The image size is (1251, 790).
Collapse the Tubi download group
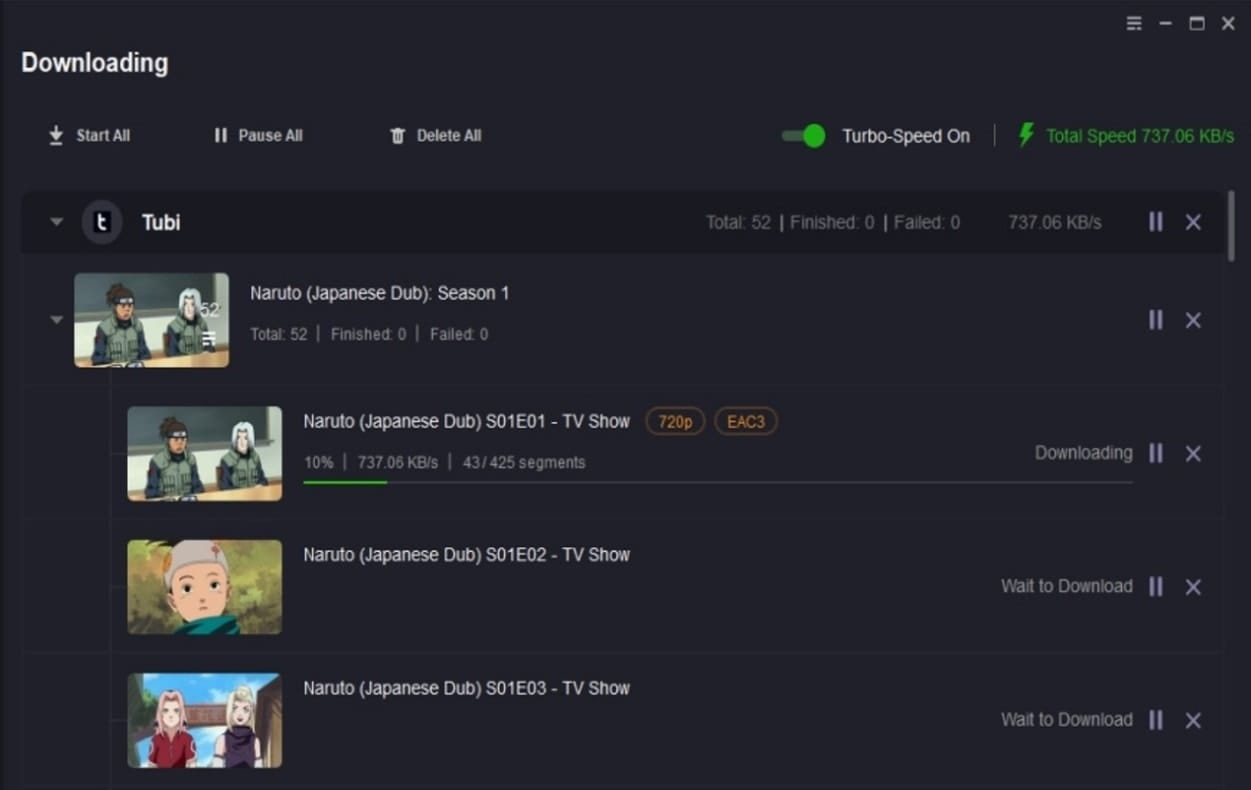pyautogui.click(x=57, y=222)
